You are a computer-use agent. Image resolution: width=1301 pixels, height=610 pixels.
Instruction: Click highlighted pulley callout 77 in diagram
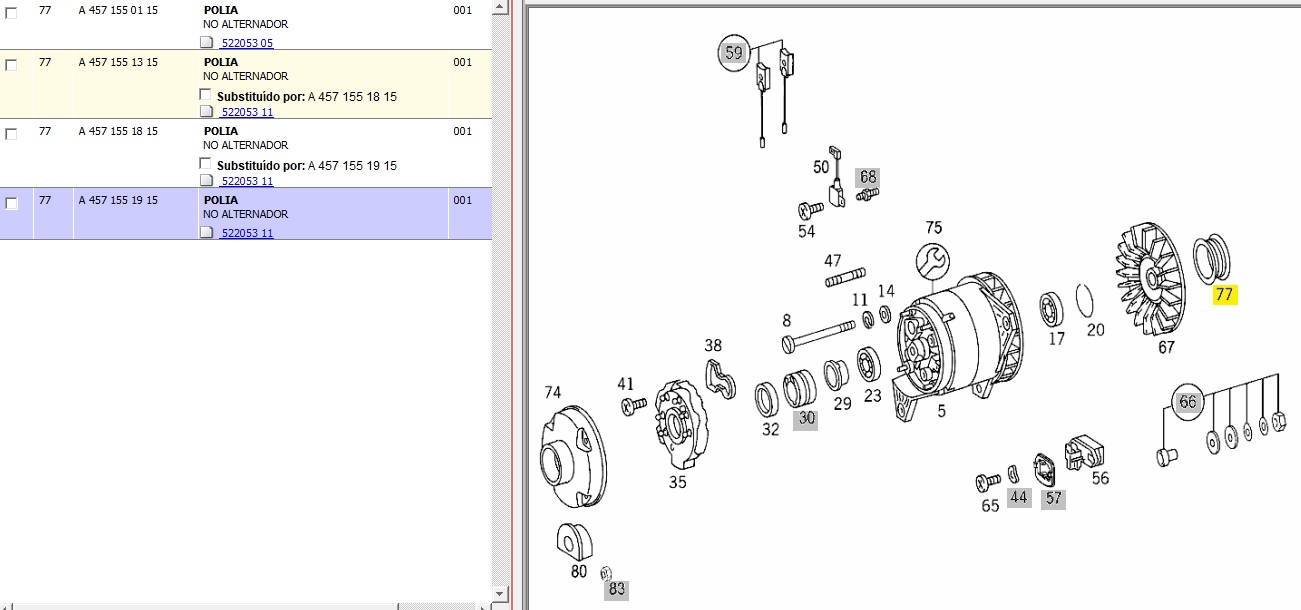point(1224,294)
